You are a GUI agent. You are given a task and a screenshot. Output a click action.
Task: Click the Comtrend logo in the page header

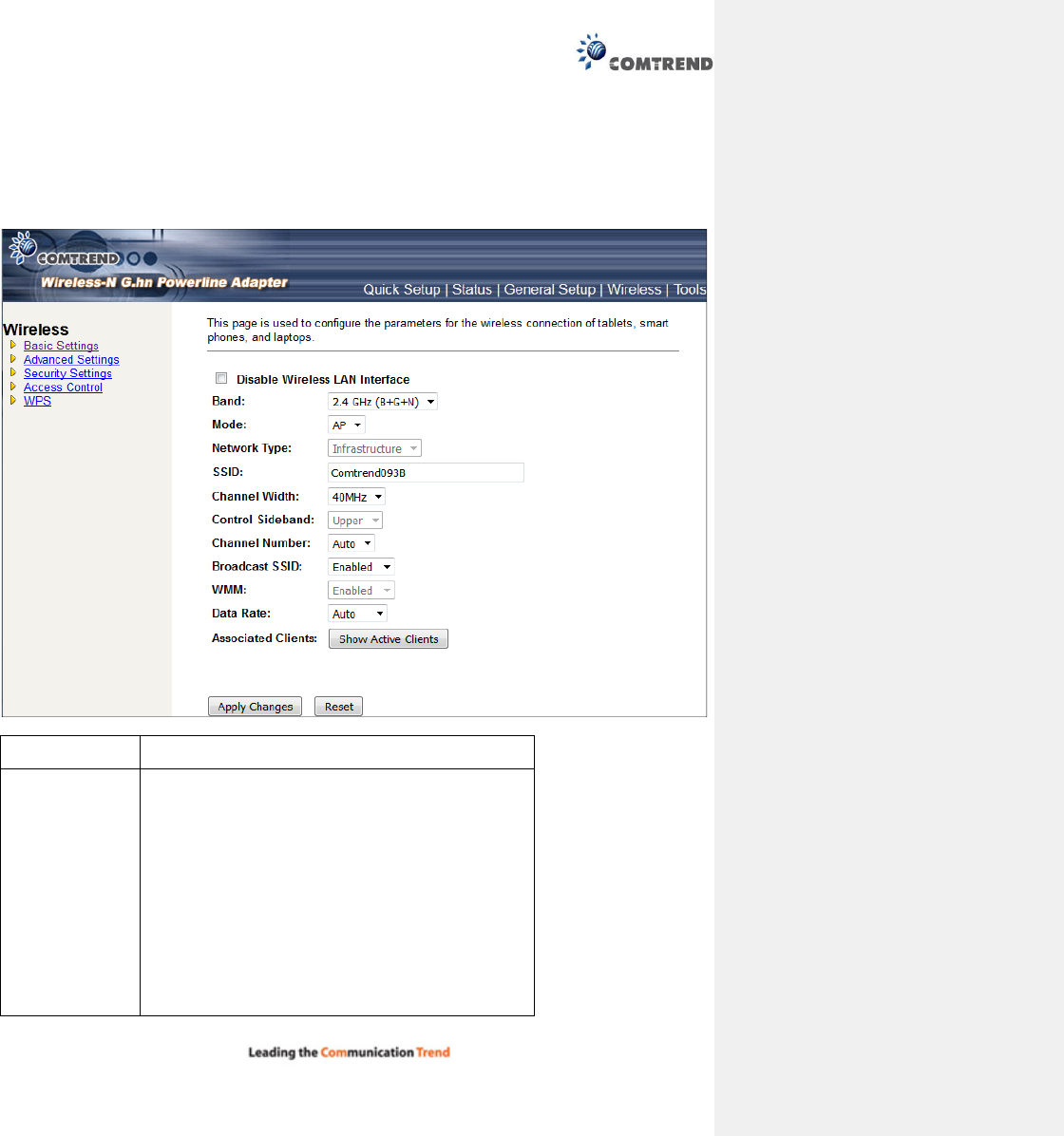coord(644,52)
